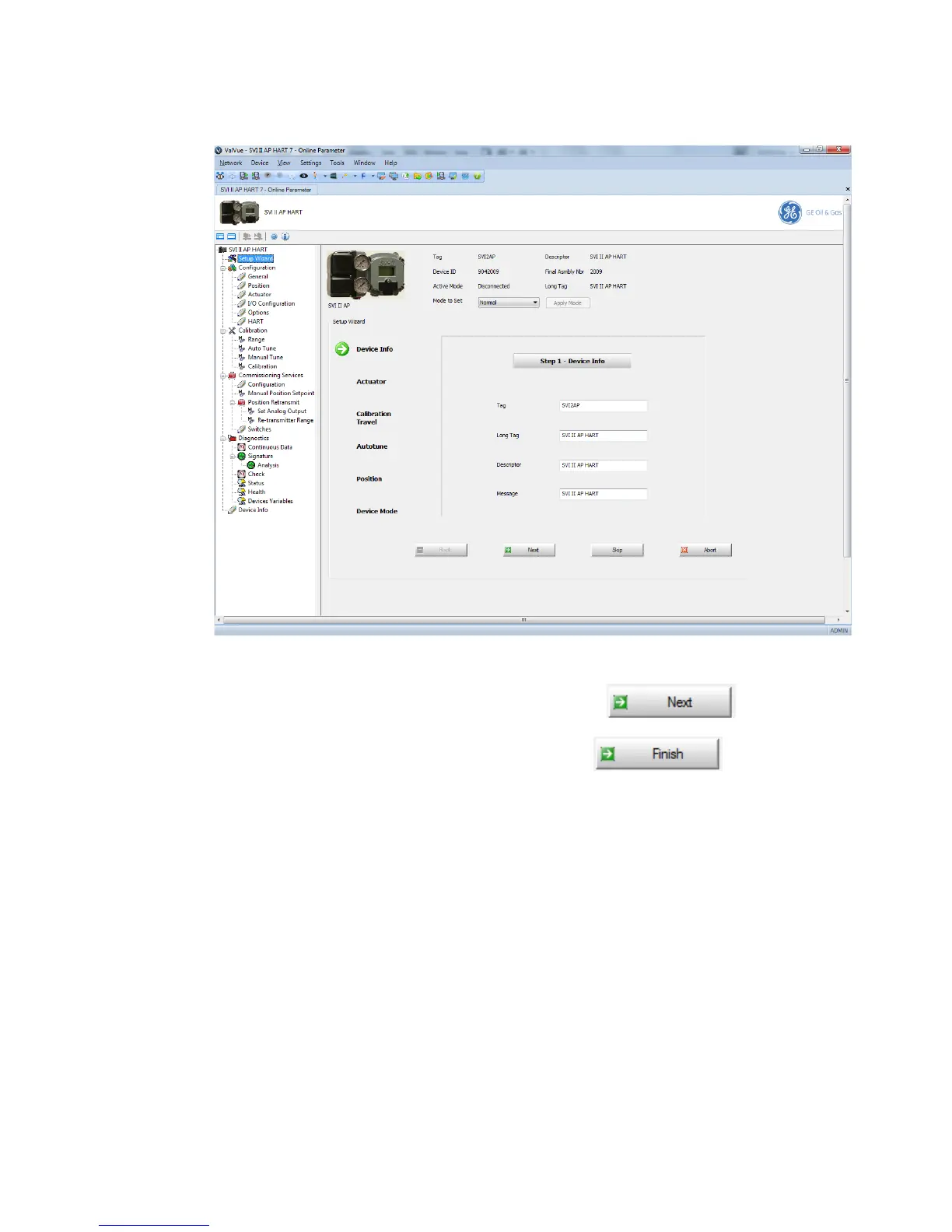Click the horizontal scrollbar under the panel
The height and width of the screenshot is (1232, 952).
(x=523, y=620)
